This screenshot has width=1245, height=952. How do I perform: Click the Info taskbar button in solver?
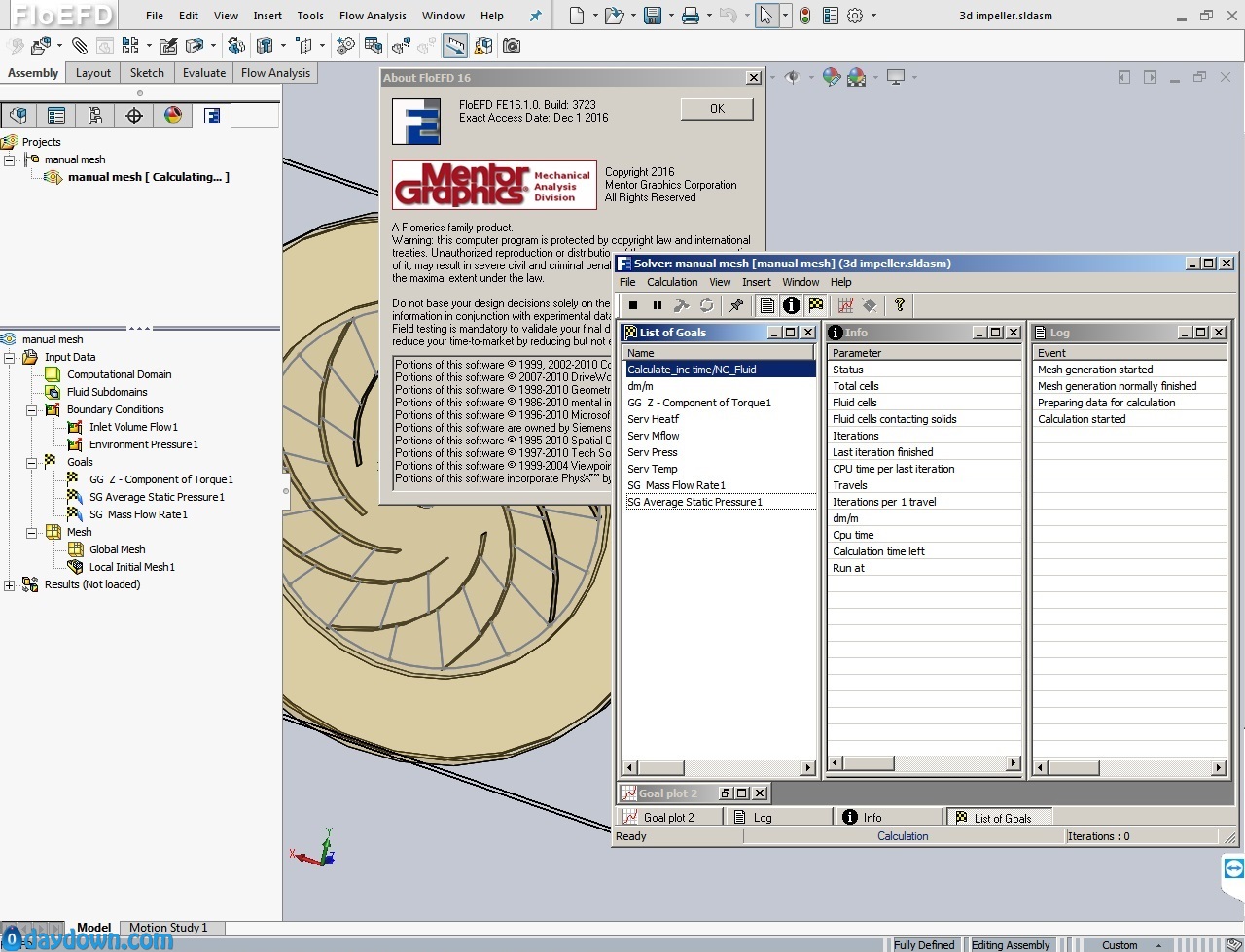pos(889,818)
